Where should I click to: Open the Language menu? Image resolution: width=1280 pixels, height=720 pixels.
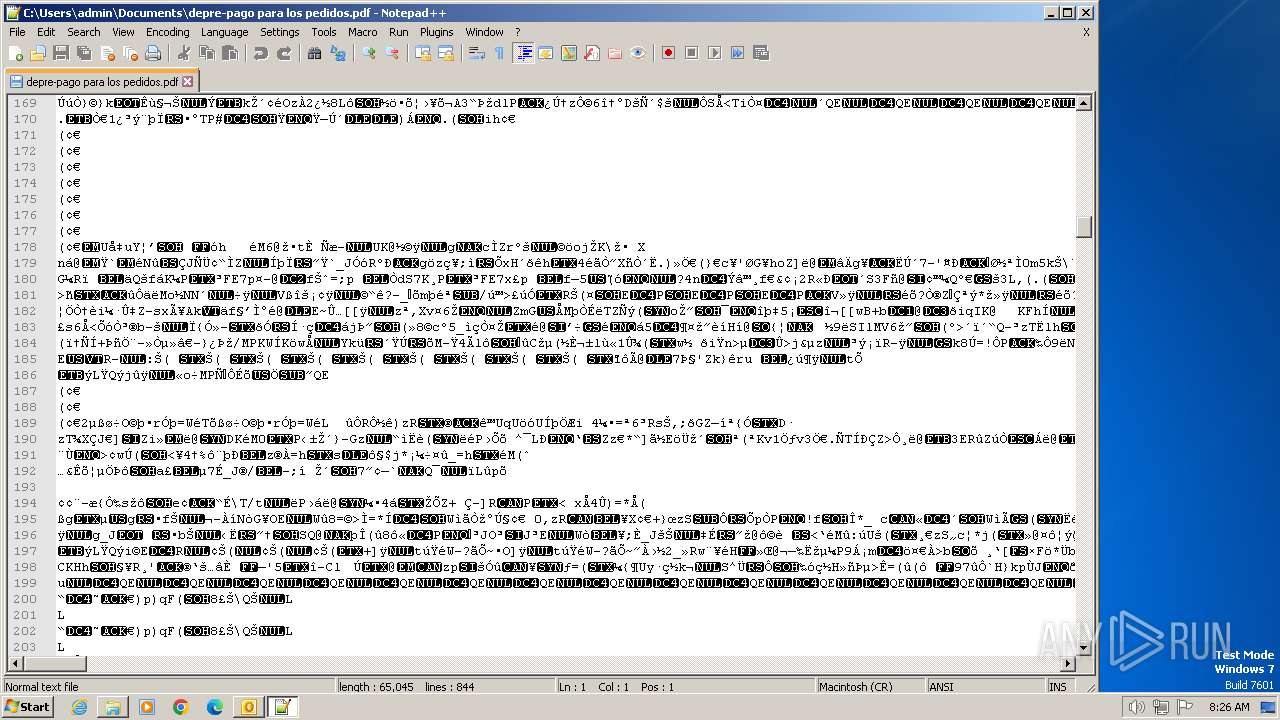point(225,32)
